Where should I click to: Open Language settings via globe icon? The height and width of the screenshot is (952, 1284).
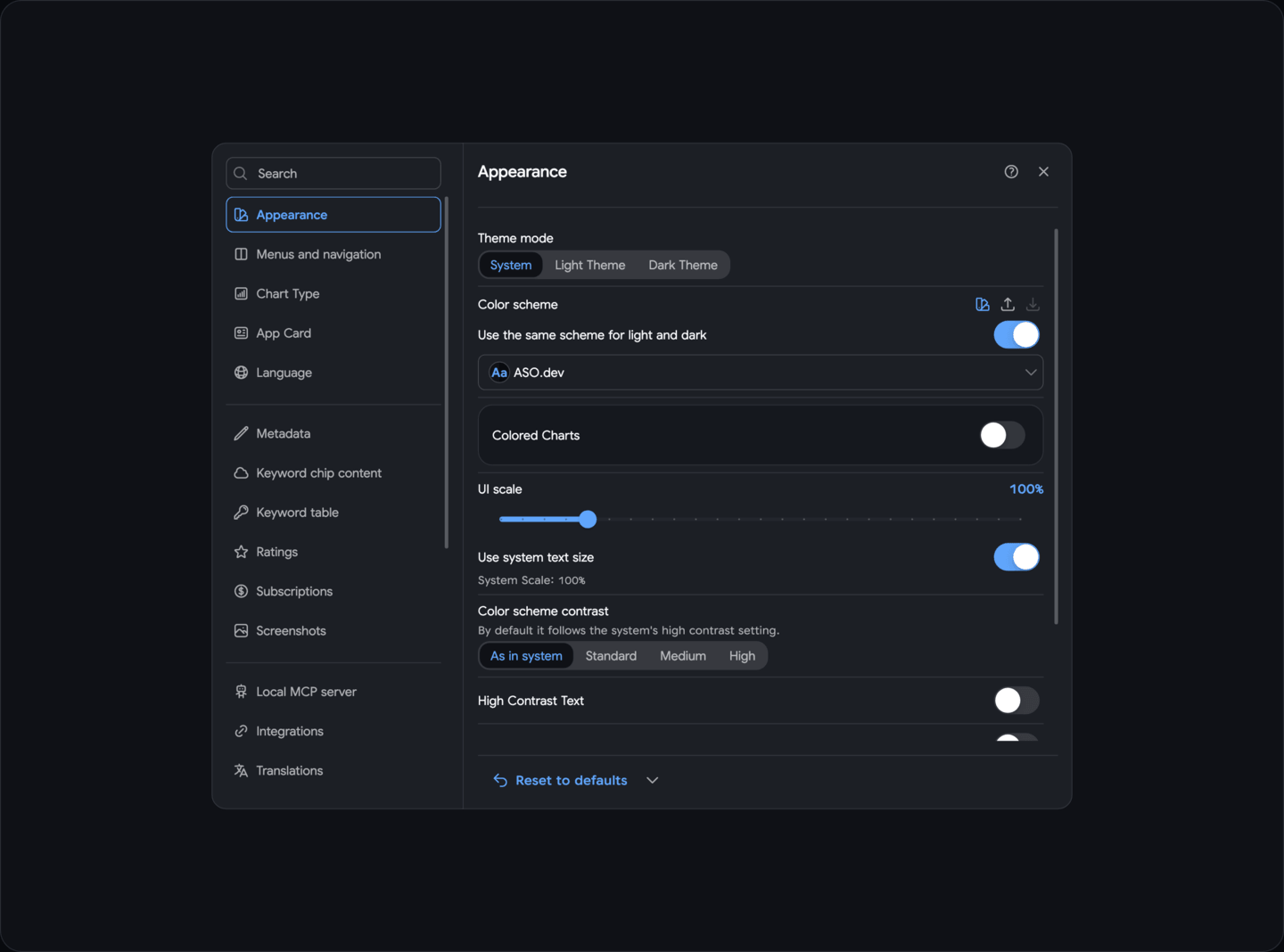241,373
